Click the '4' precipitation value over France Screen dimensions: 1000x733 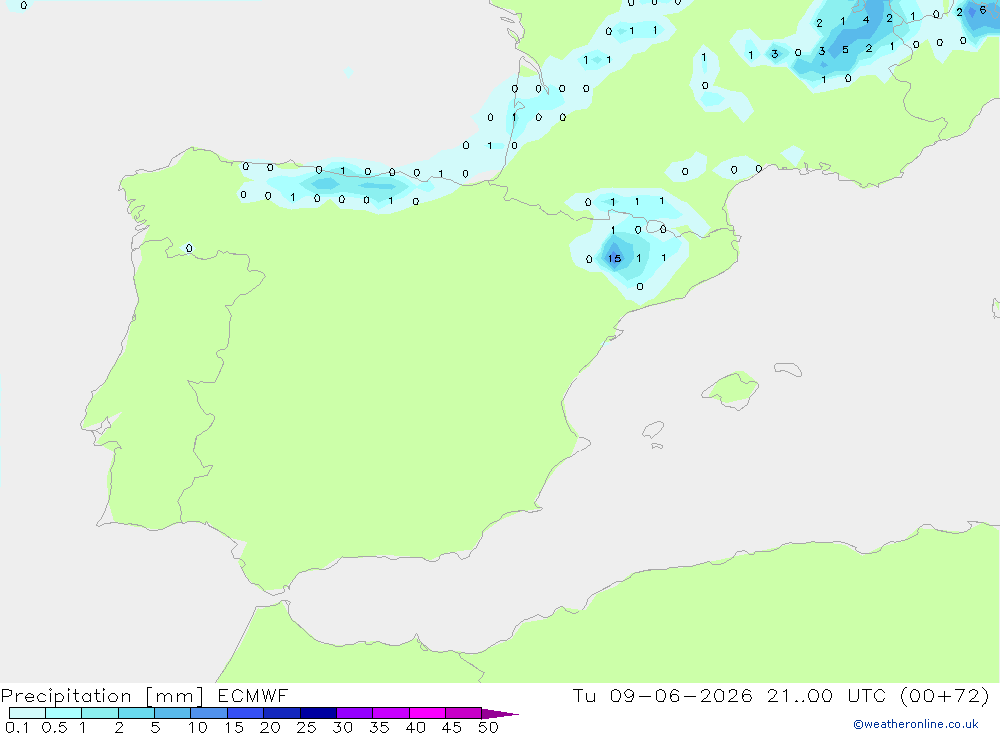(865, 19)
